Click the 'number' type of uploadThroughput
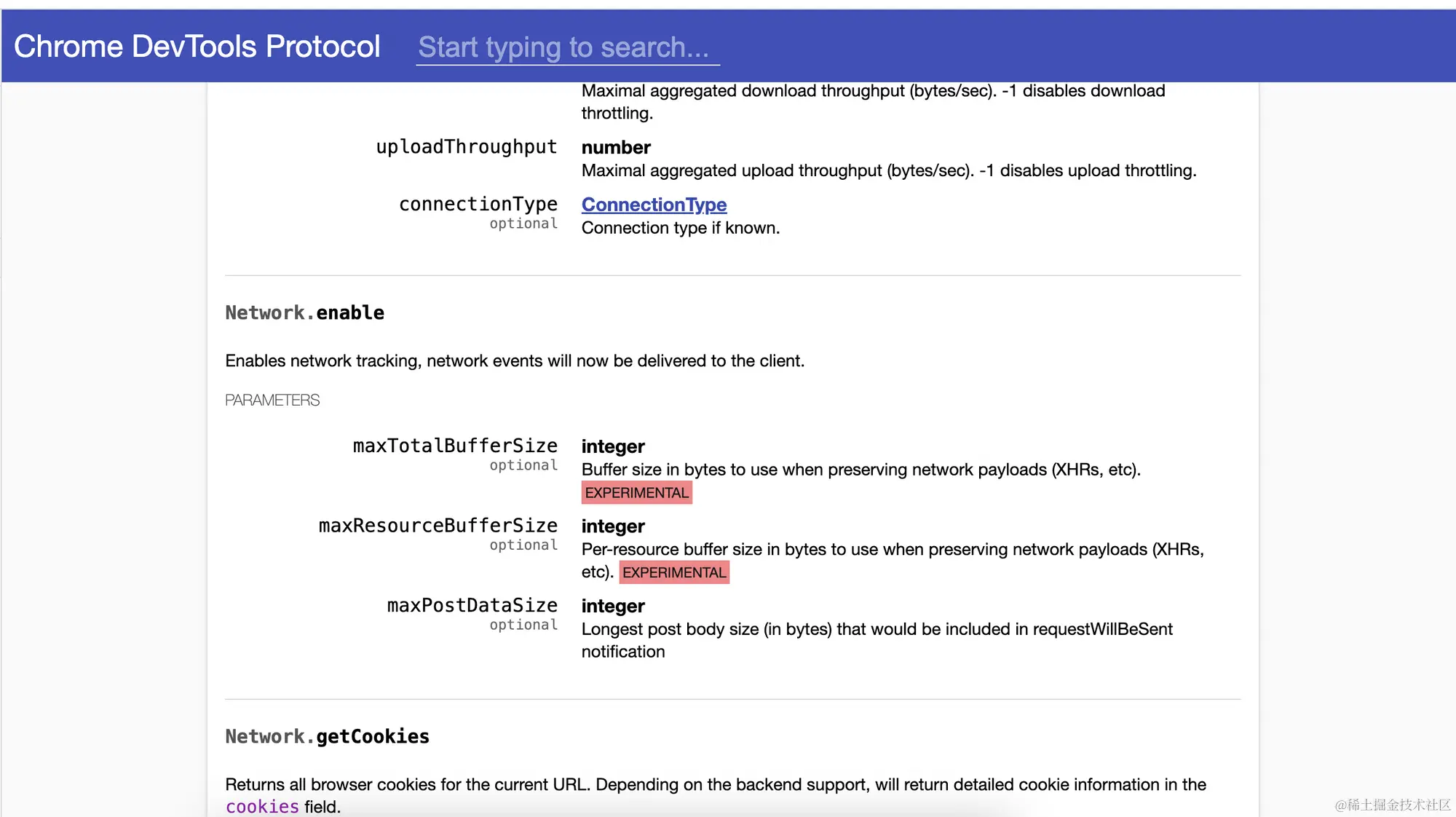This screenshot has height=817, width=1456. 615,148
